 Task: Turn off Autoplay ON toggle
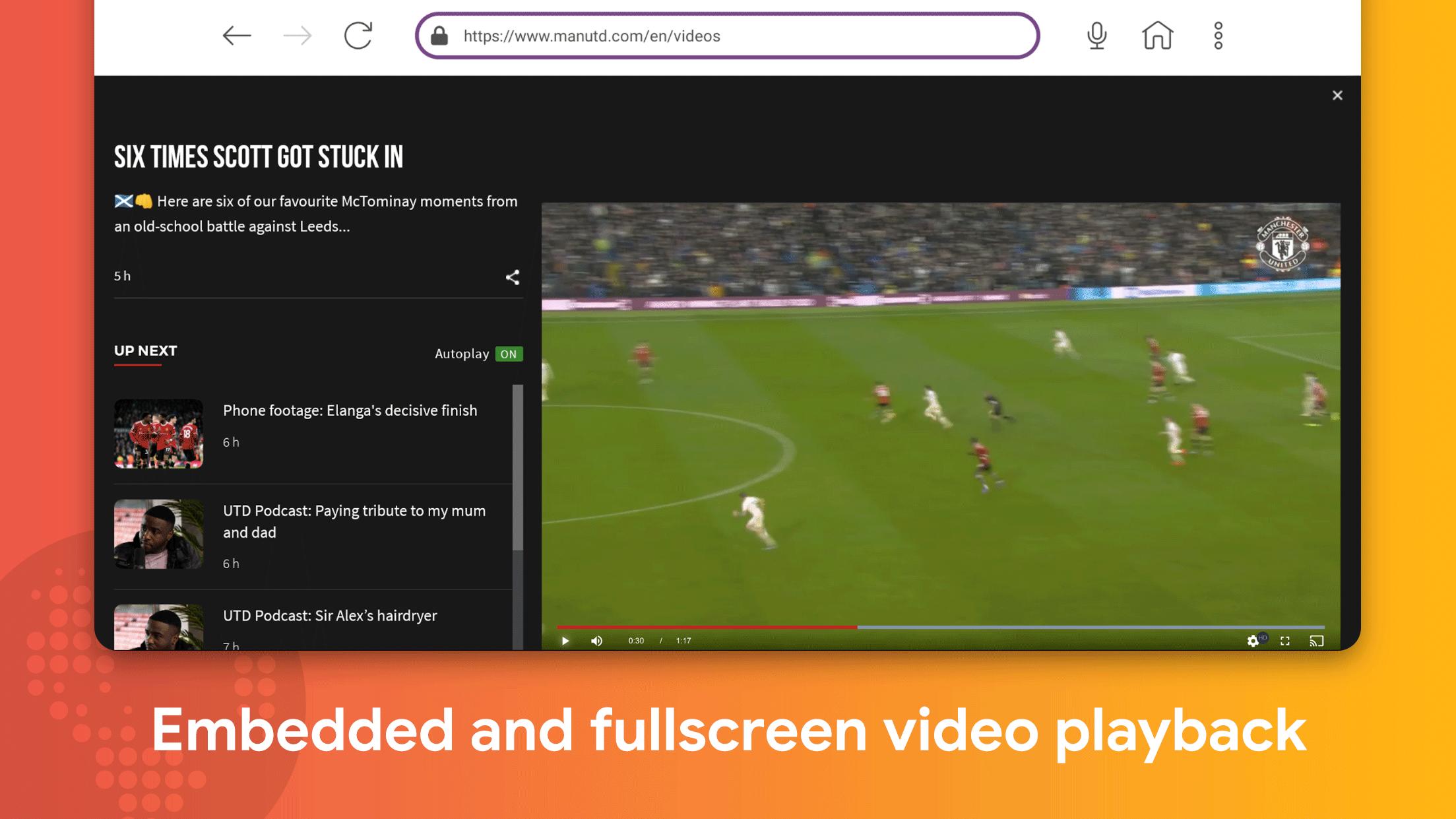coord(509,354)
